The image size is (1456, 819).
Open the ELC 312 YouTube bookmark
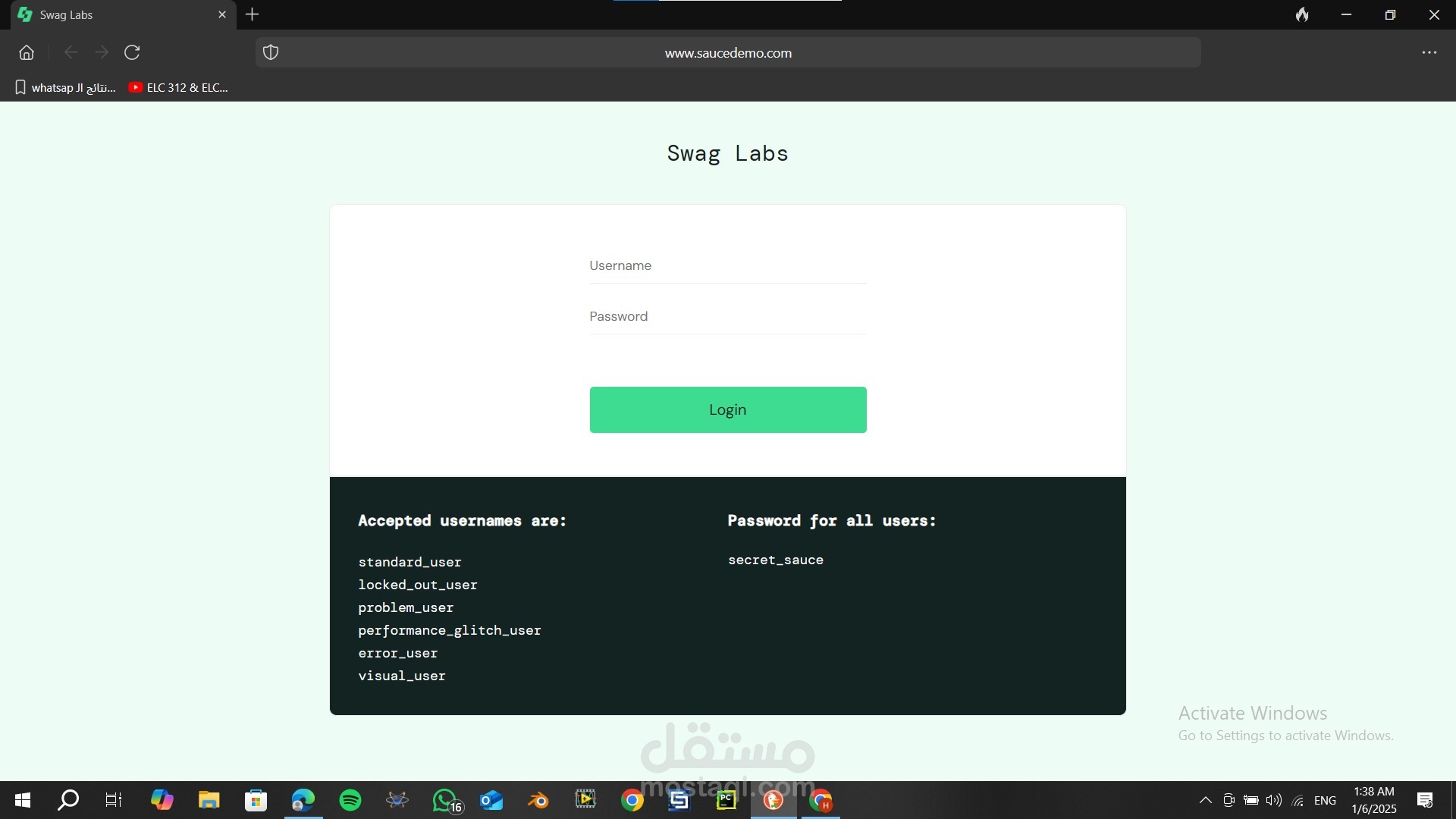[x=178, y=87]
